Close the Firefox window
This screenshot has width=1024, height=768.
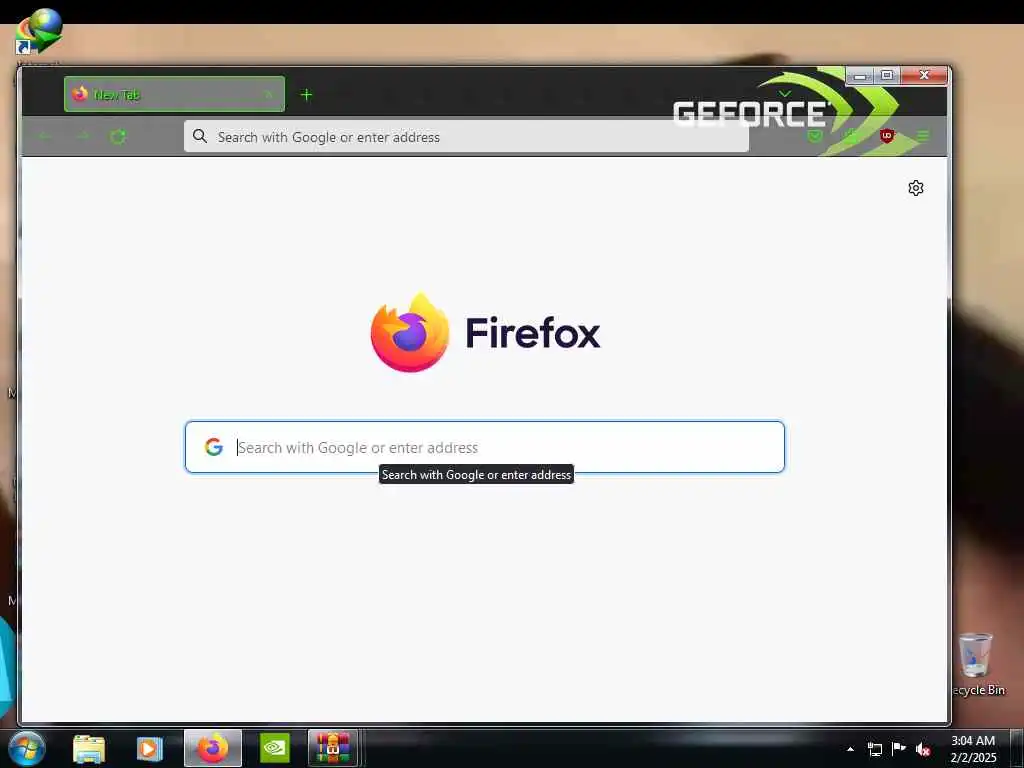[x=924, y=76]
